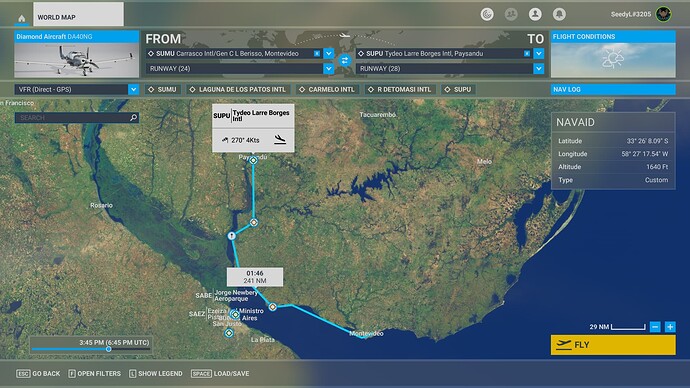Image resolution: width=690 pixels, height=388 pixels.
Task: Open the Flight Conditions weather panel
Action: [x=613, y=54]
